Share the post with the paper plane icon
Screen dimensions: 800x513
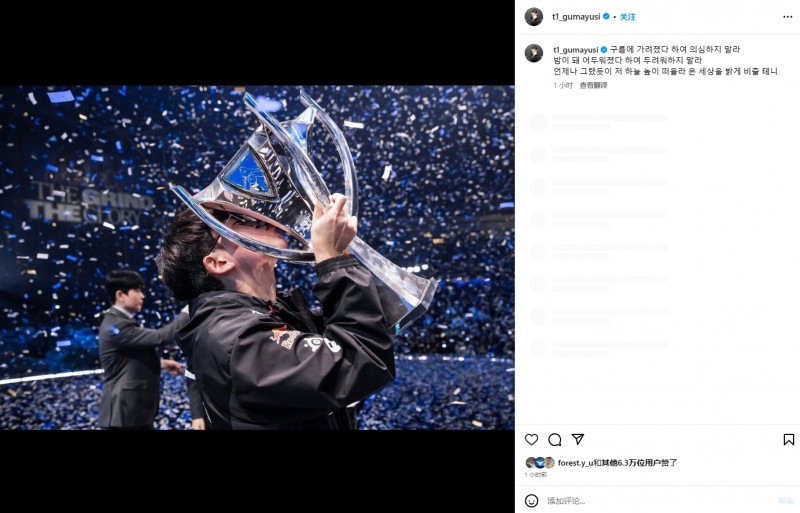[x=577, y=440]
